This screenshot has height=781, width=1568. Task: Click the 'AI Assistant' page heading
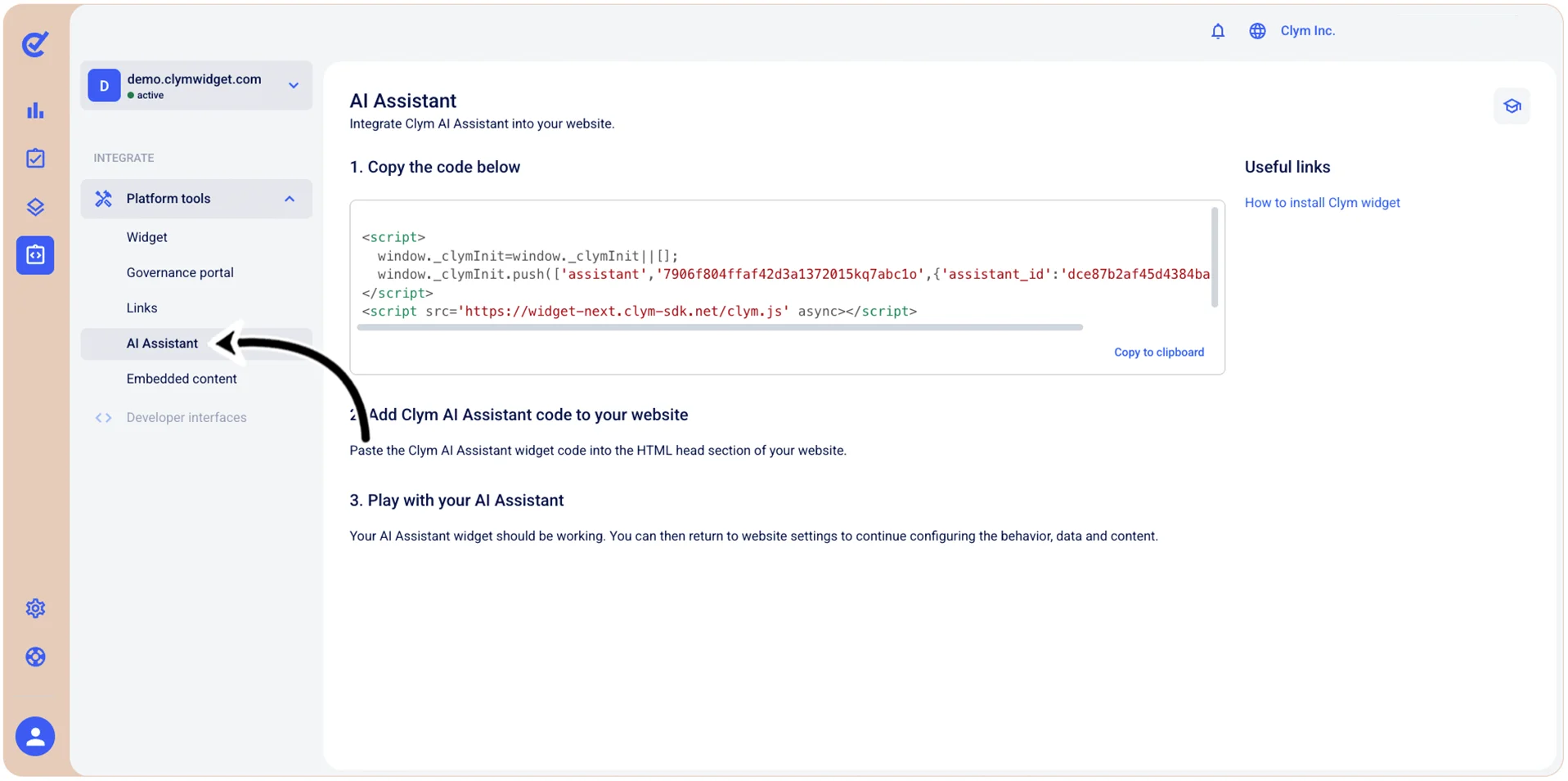point(402,101)
